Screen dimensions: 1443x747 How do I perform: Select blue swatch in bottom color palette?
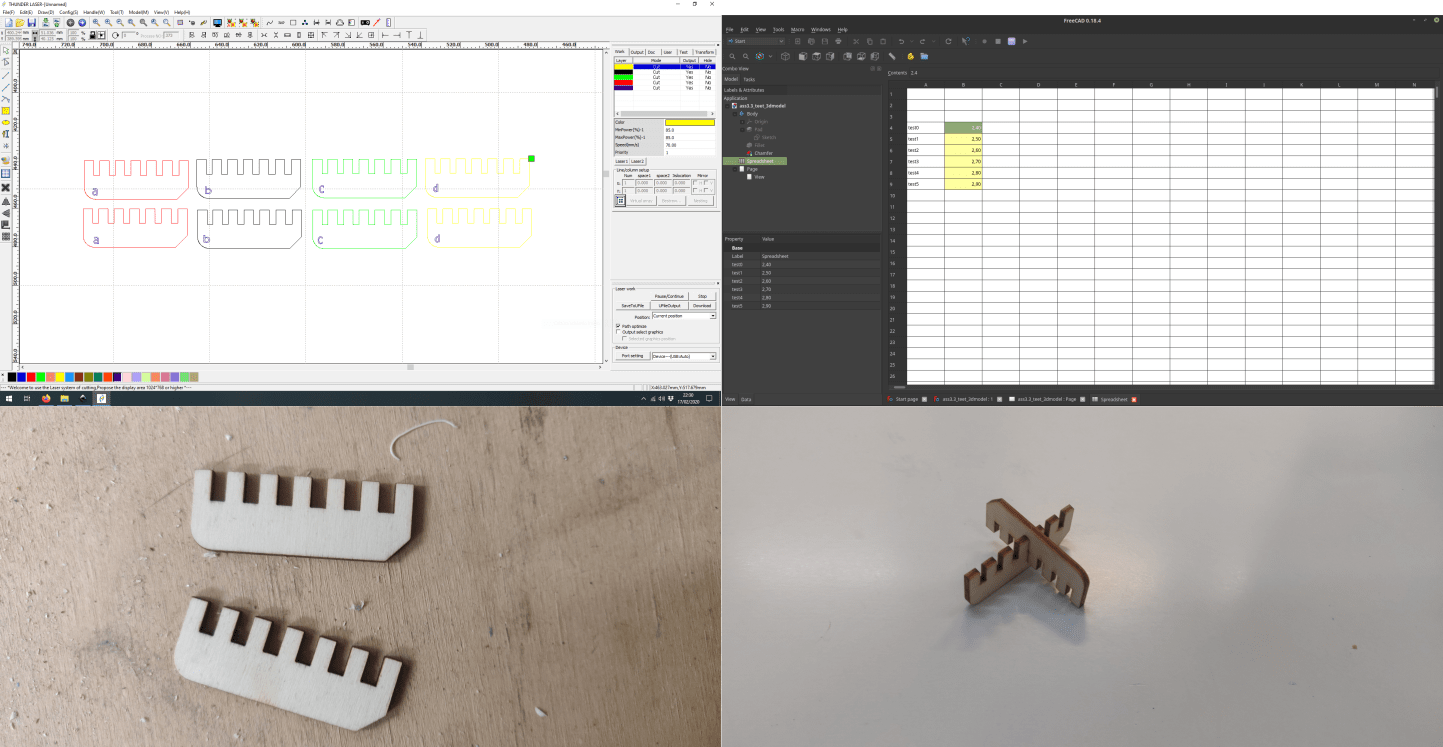(22, 377)
